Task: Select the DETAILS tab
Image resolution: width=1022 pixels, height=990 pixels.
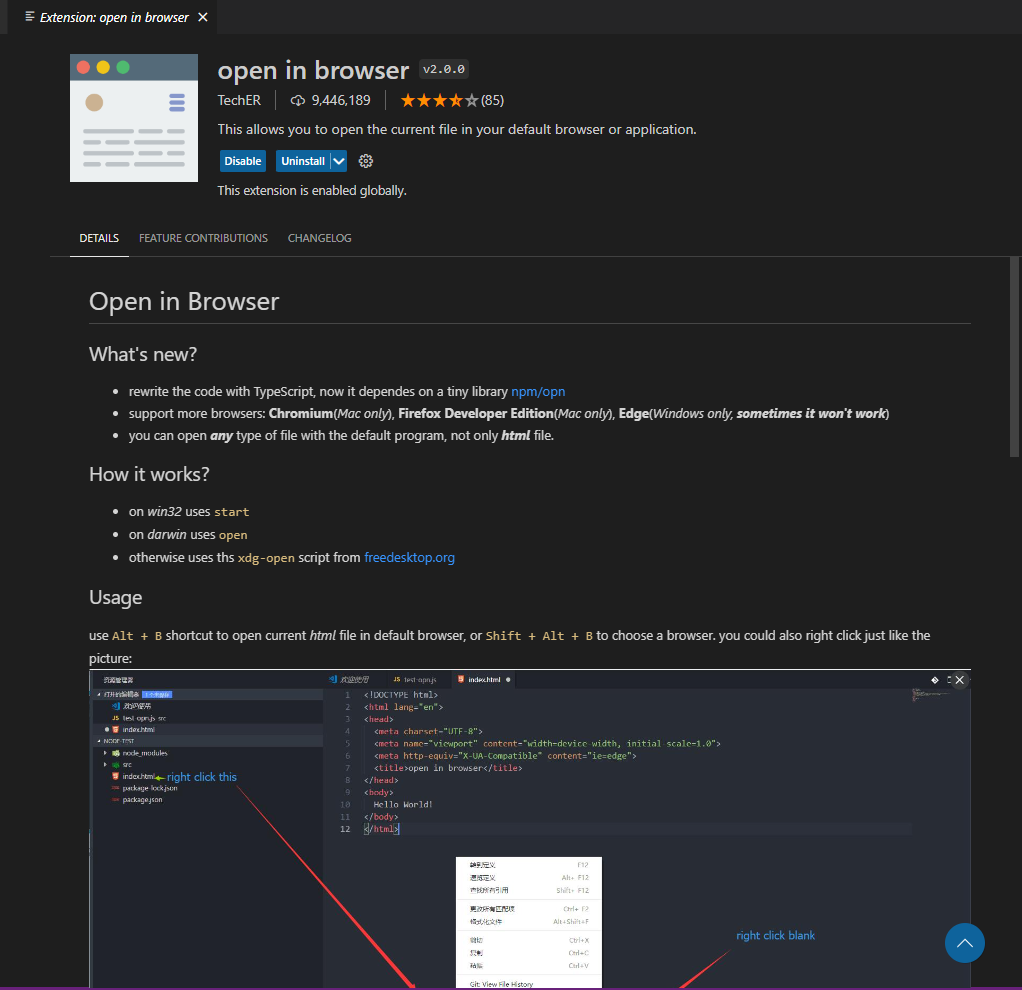Action: 98,238
